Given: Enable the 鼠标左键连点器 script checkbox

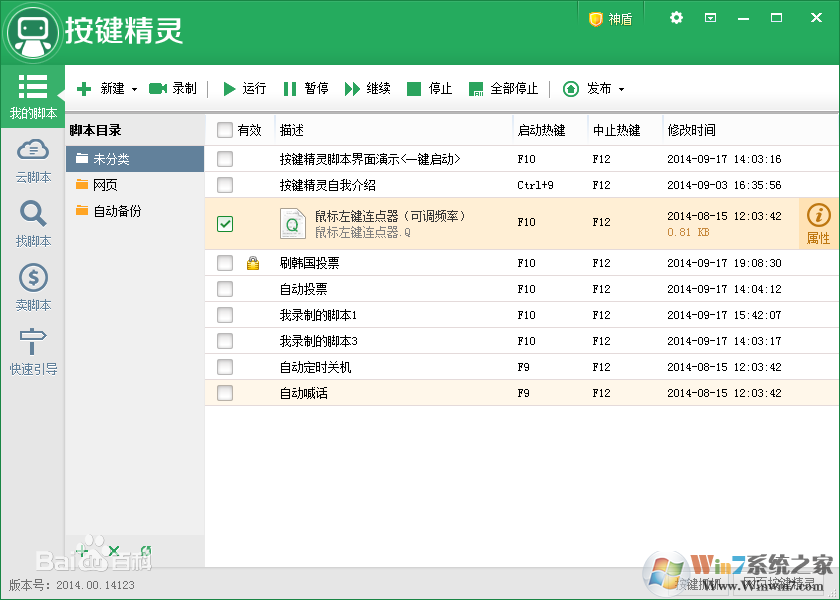Looking at the screenshot, I should (225, 224).
